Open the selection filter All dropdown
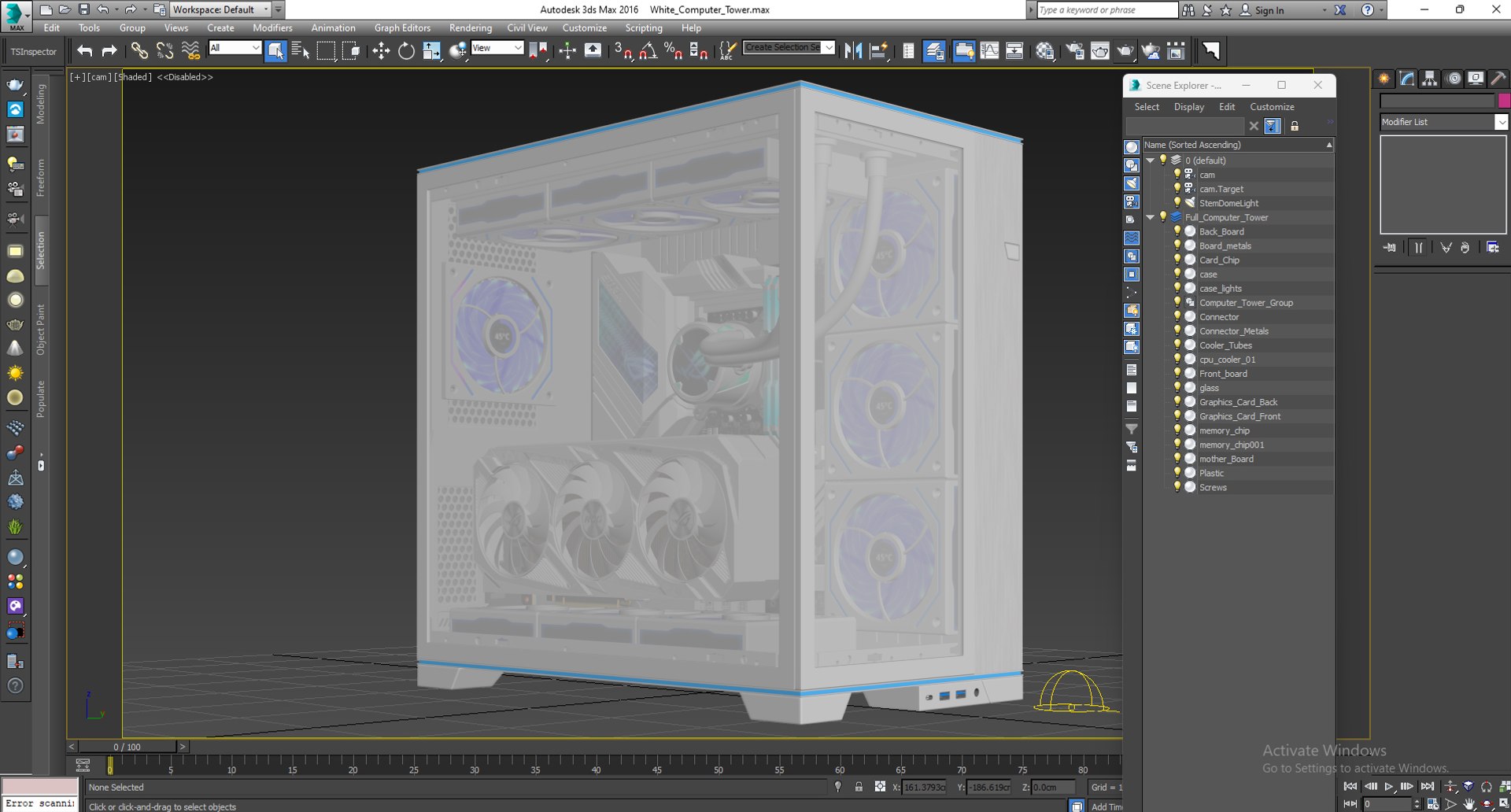Image resolution: width=1511 pixels, height=812 pixels. point(235,48)
